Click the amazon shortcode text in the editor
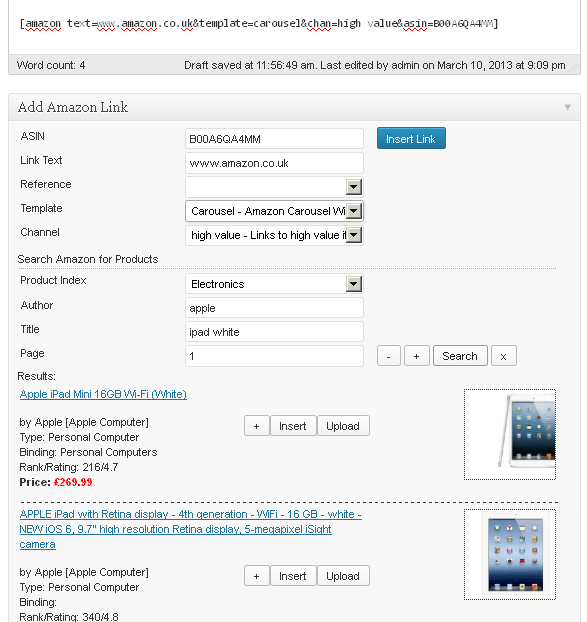The image size is (587, 622). [259, 23]
